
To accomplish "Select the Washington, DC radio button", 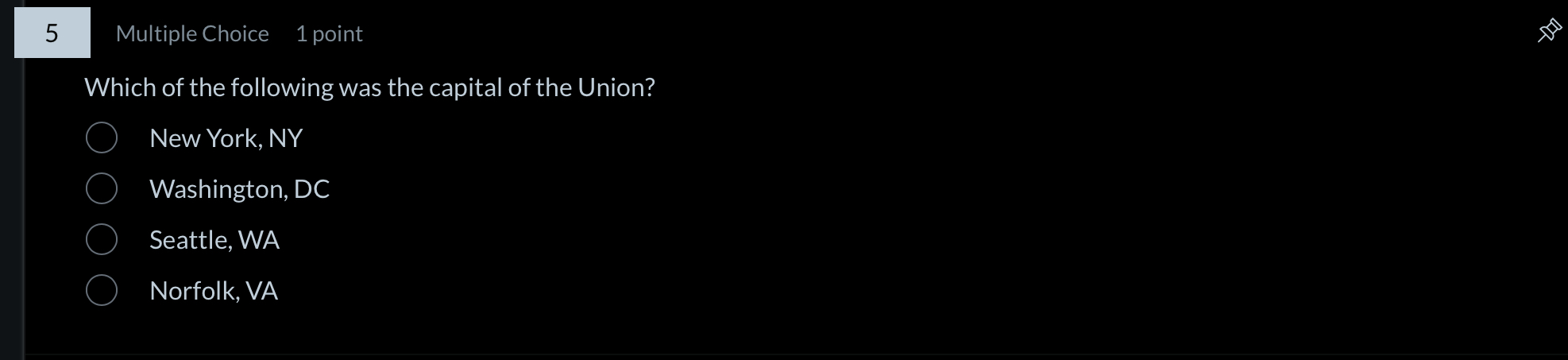I will click(102, 188).
